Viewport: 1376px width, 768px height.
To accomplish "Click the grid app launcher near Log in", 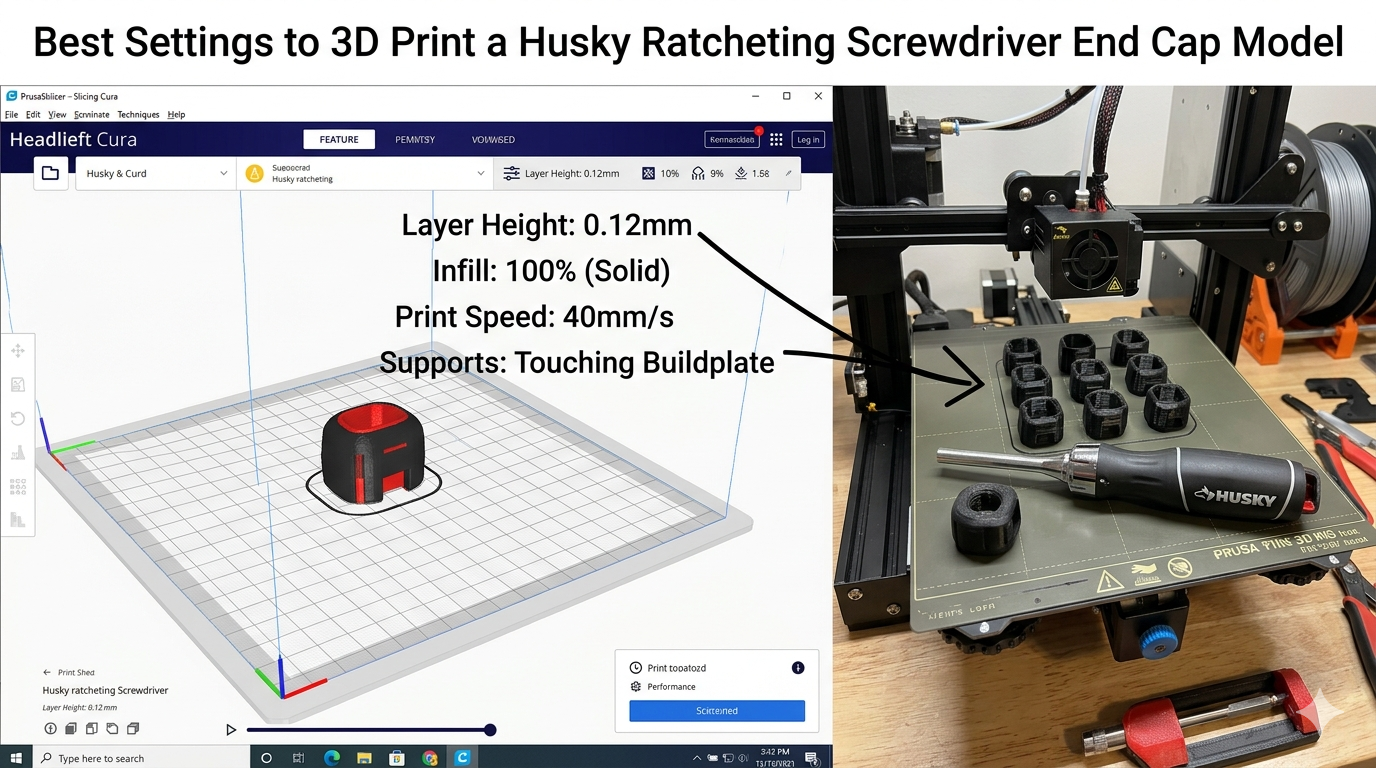I will pos(776,139).
